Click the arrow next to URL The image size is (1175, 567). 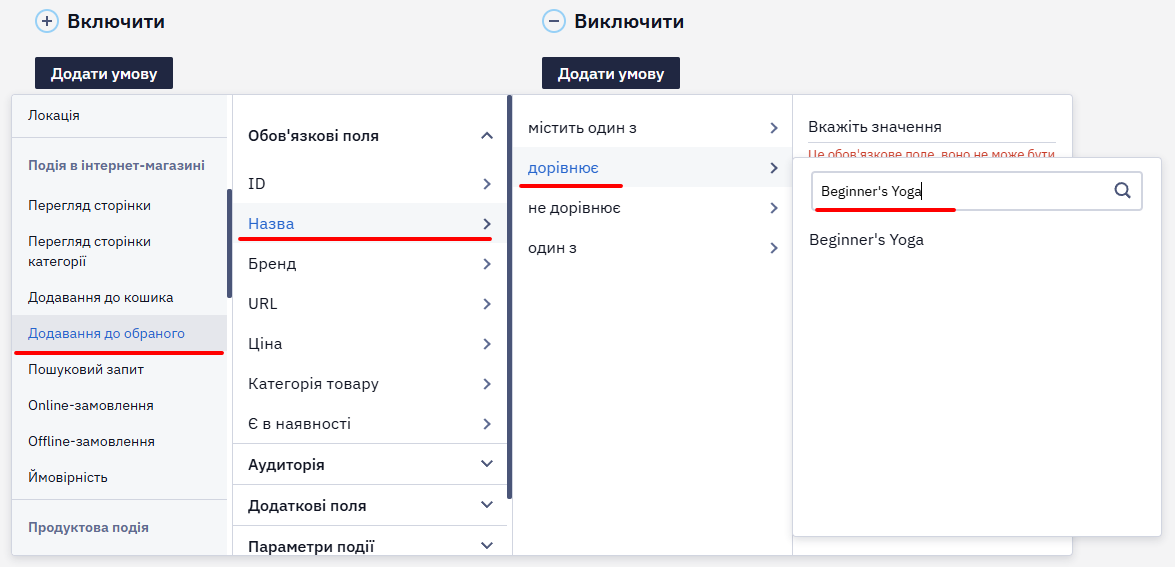(x=487, y=304)
